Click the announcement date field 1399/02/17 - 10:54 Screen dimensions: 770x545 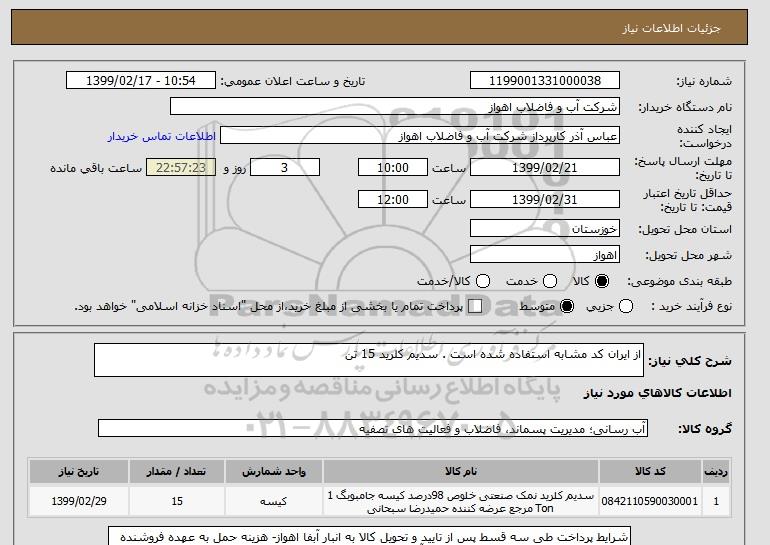[141, 81]
